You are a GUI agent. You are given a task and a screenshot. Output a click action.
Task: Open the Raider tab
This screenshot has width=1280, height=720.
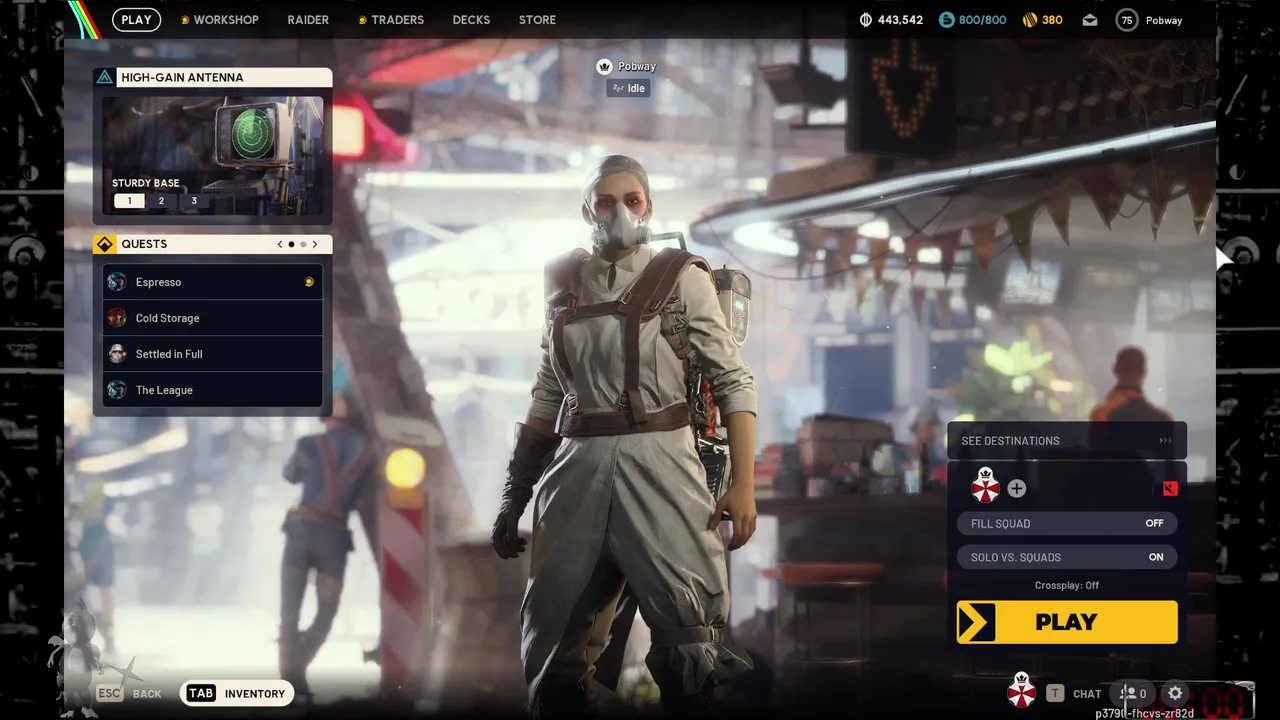click(x=308, y=20)
